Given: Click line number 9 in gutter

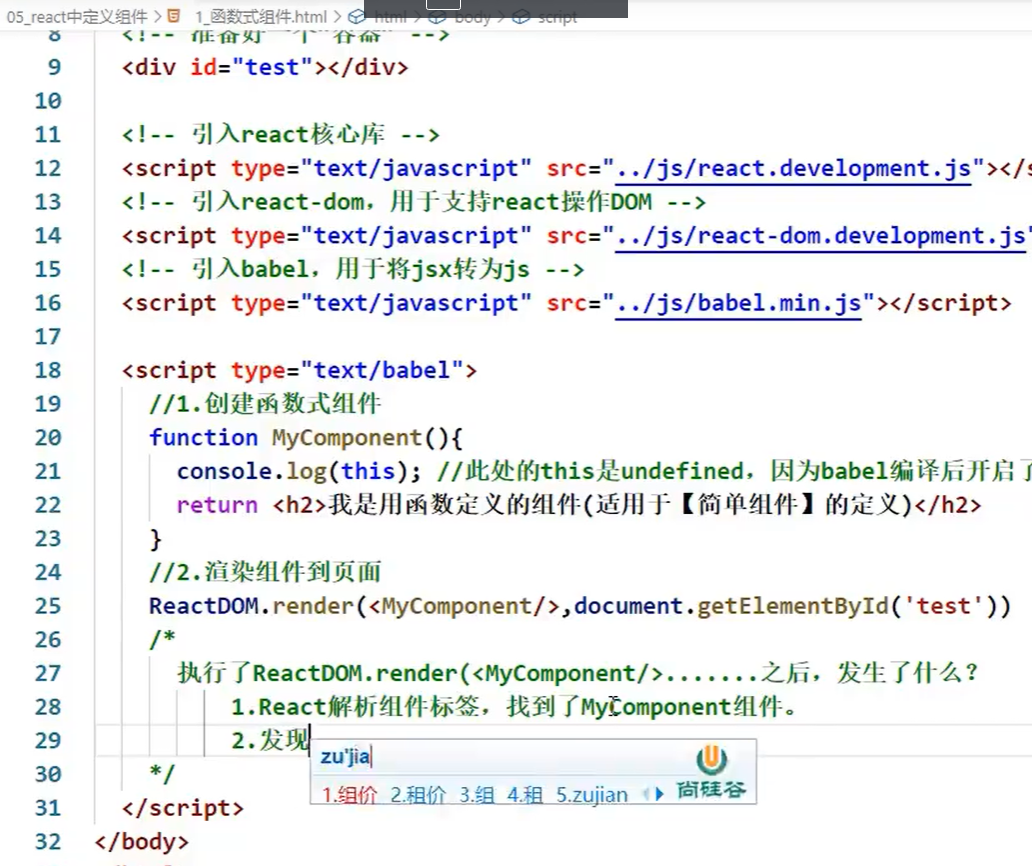Looking at the screenshot, I should (54, 67).
